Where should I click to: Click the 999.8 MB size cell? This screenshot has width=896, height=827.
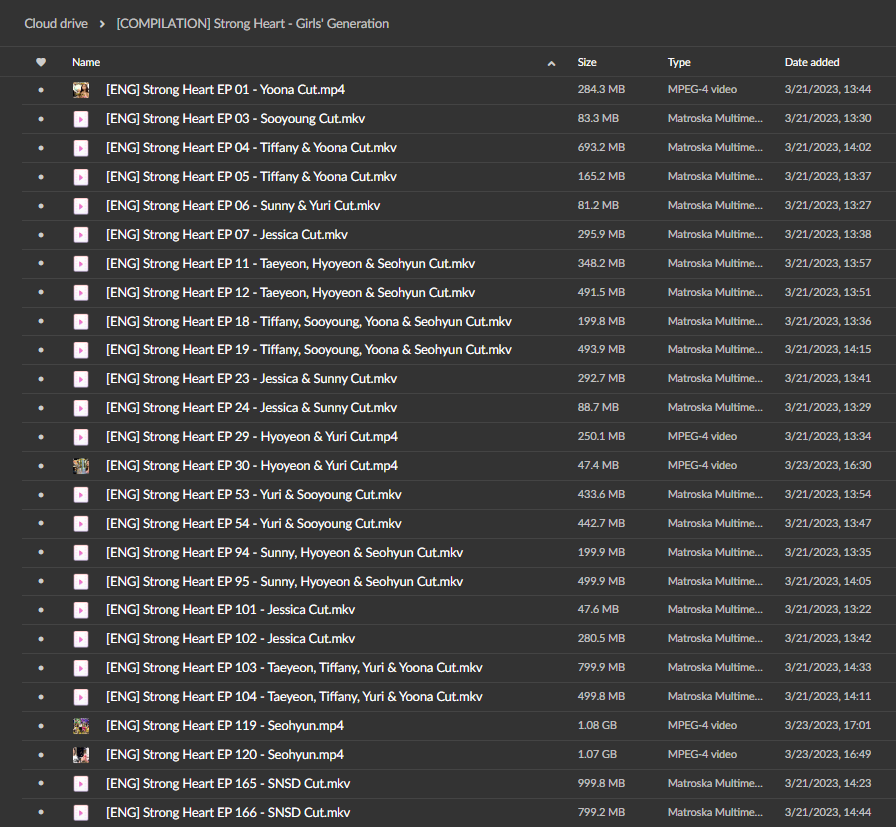(x=601, y=783)
